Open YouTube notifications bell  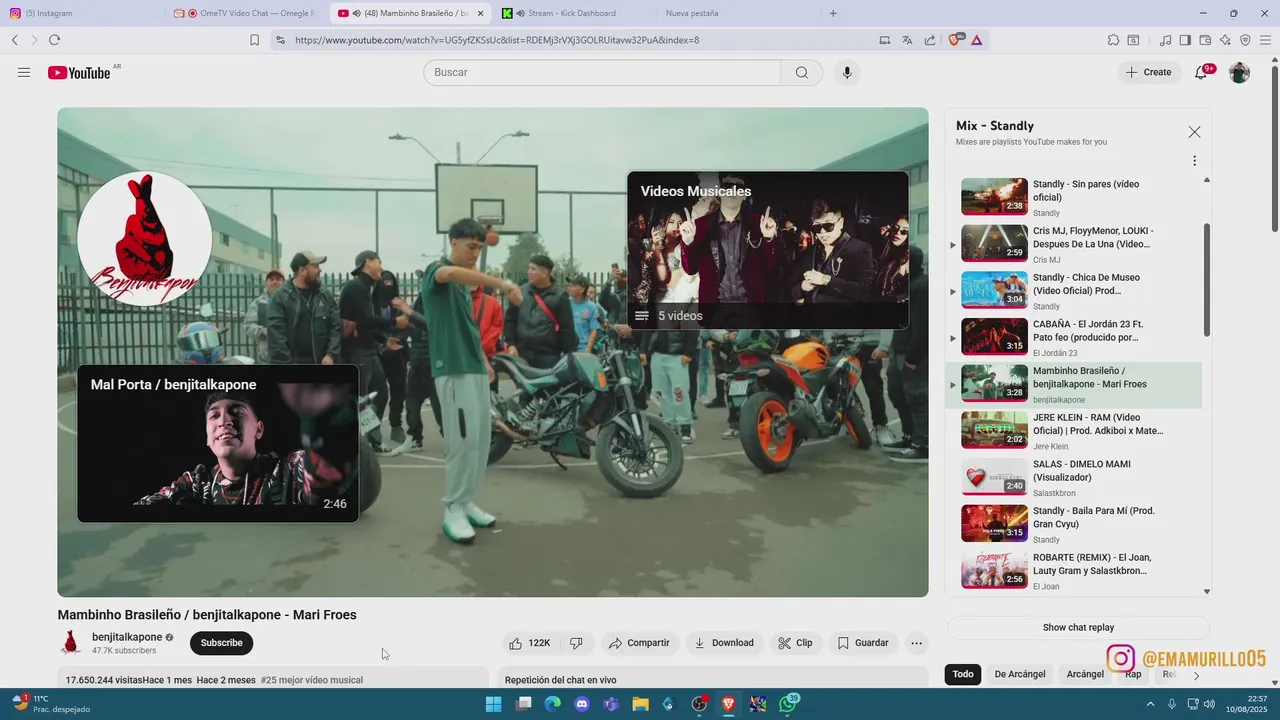coord(1202,72)
